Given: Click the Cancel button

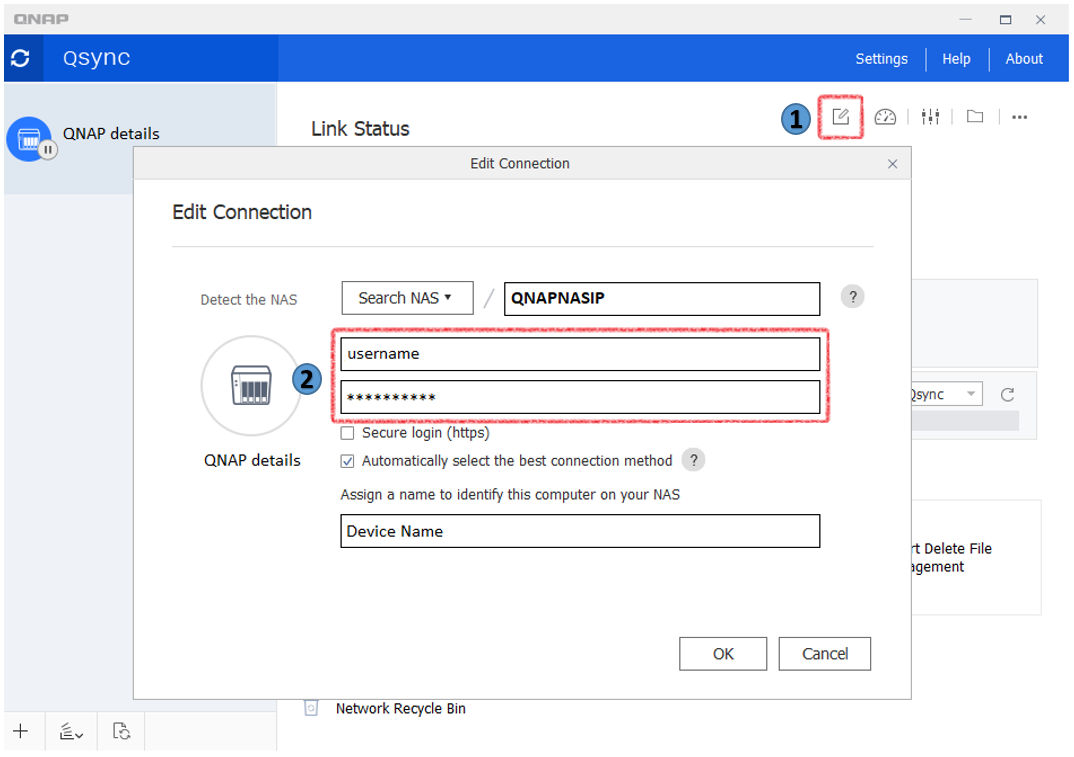Looking at the screenshot, I should click(x=824, y=654).
